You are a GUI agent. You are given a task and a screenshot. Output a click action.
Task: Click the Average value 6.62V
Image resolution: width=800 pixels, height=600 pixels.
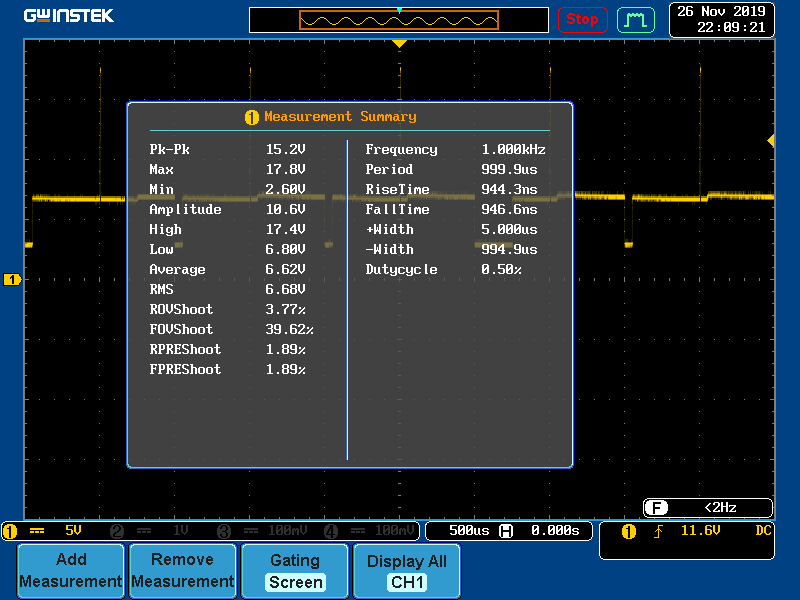285,269
